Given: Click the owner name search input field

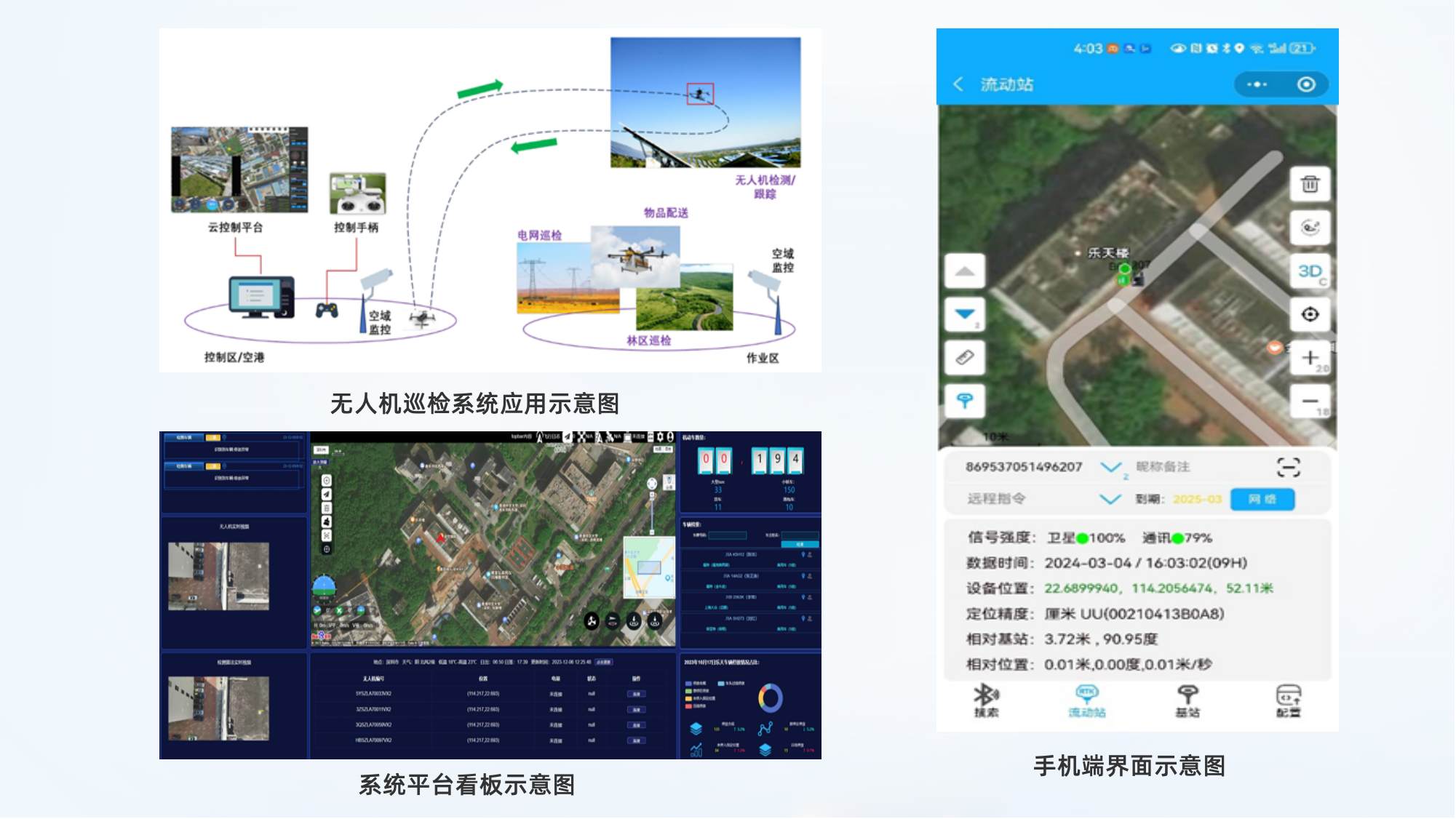Looking at the screenshot, I should pos(800,535).
